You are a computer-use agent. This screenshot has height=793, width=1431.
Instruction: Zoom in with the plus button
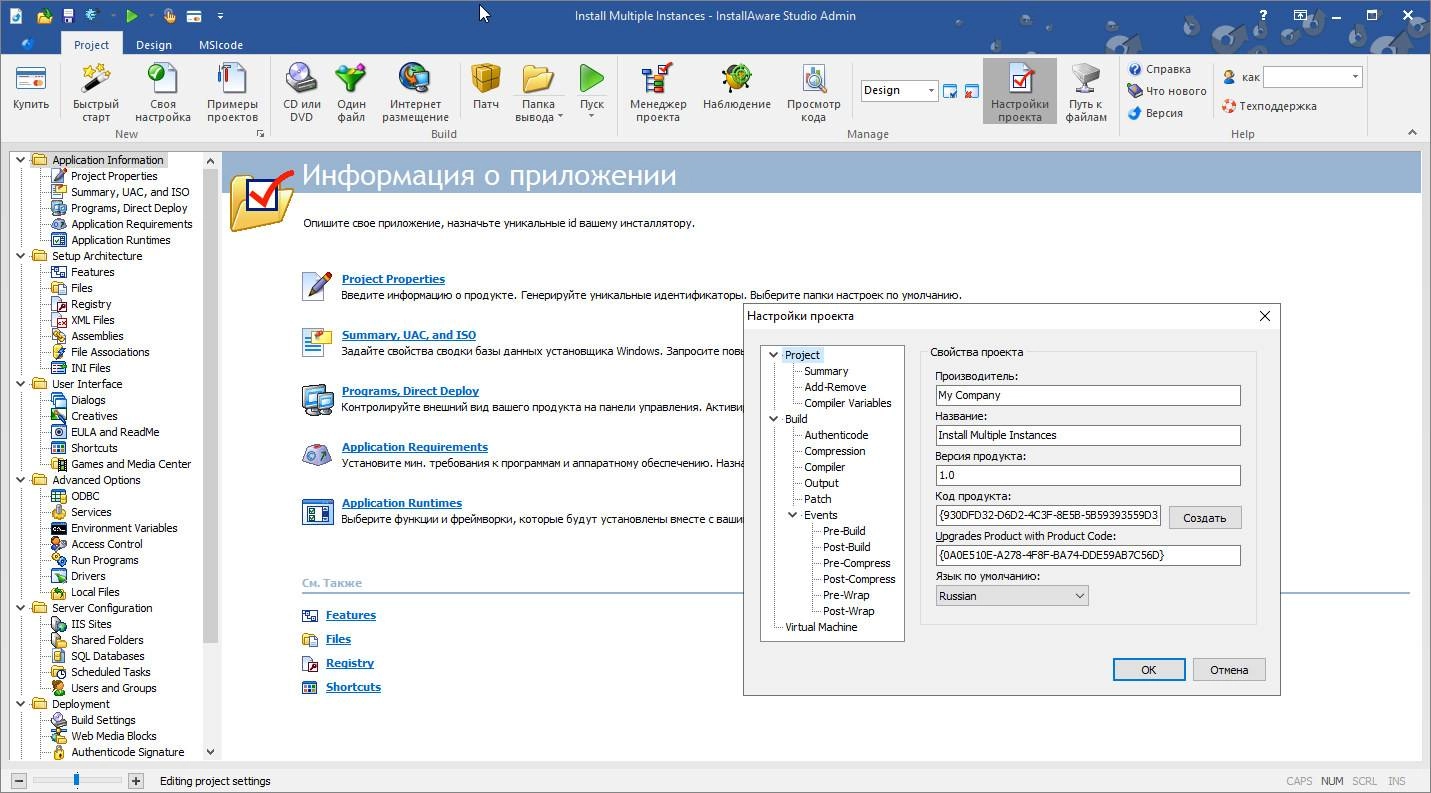[x=136, y=781]
